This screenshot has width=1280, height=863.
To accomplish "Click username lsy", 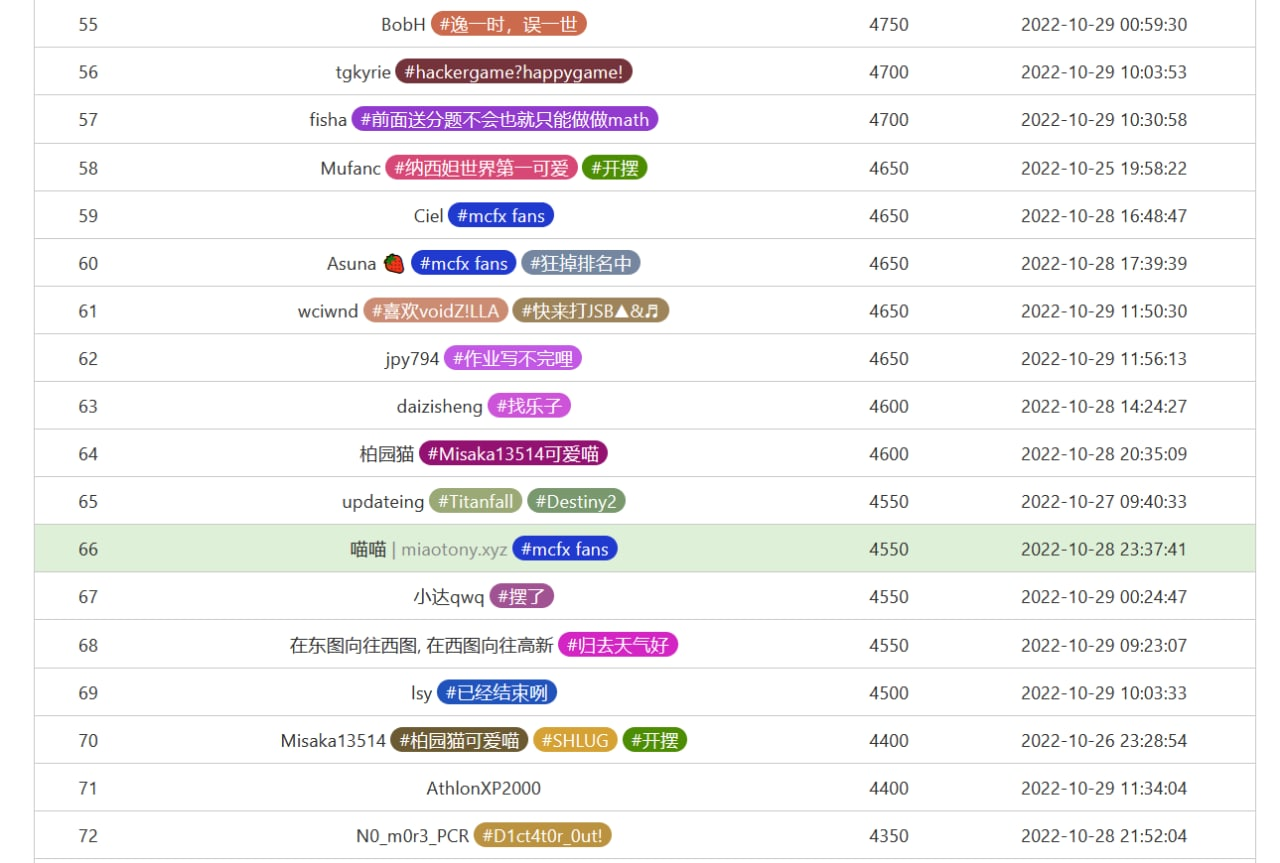I will tap(422, 693).
